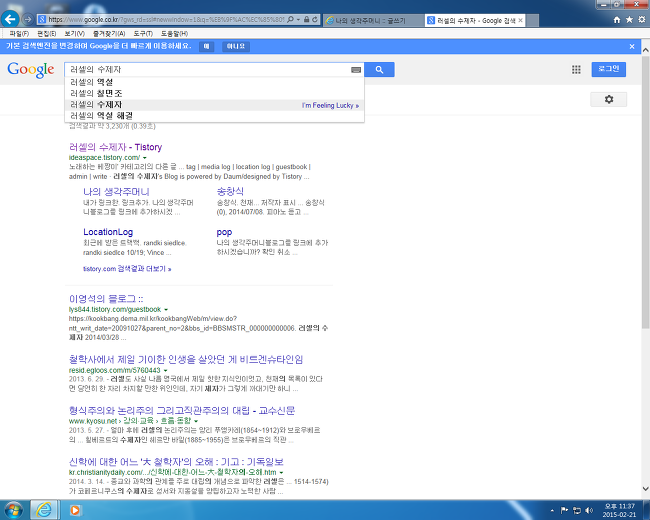The height and width of the screenshot is (520, 650).
Task: Open result about 비트겐슈타인
Action: tap(186, 360)
